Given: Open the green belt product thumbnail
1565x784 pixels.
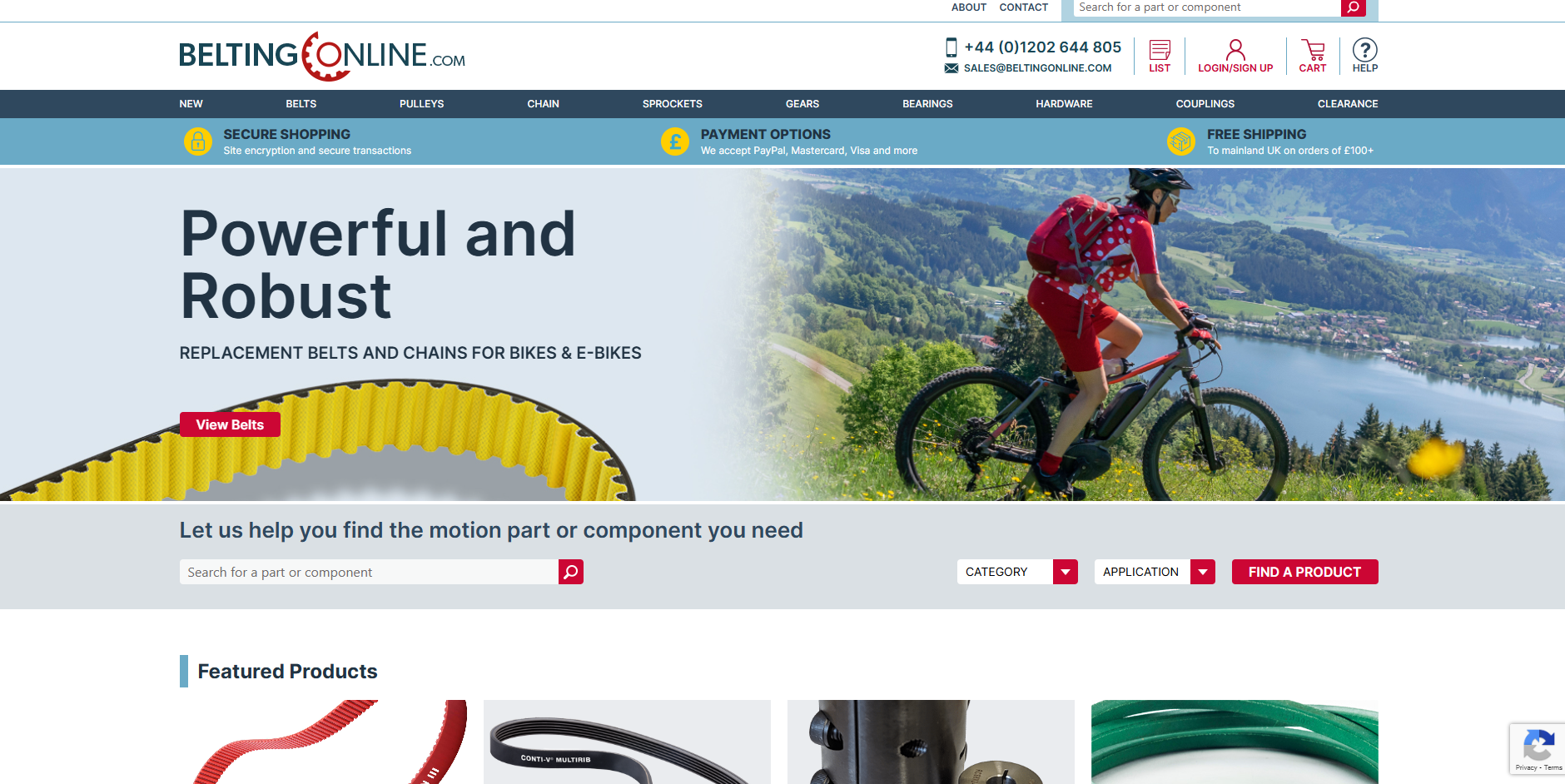Looking at the screenshot, I should (1235, 742).
